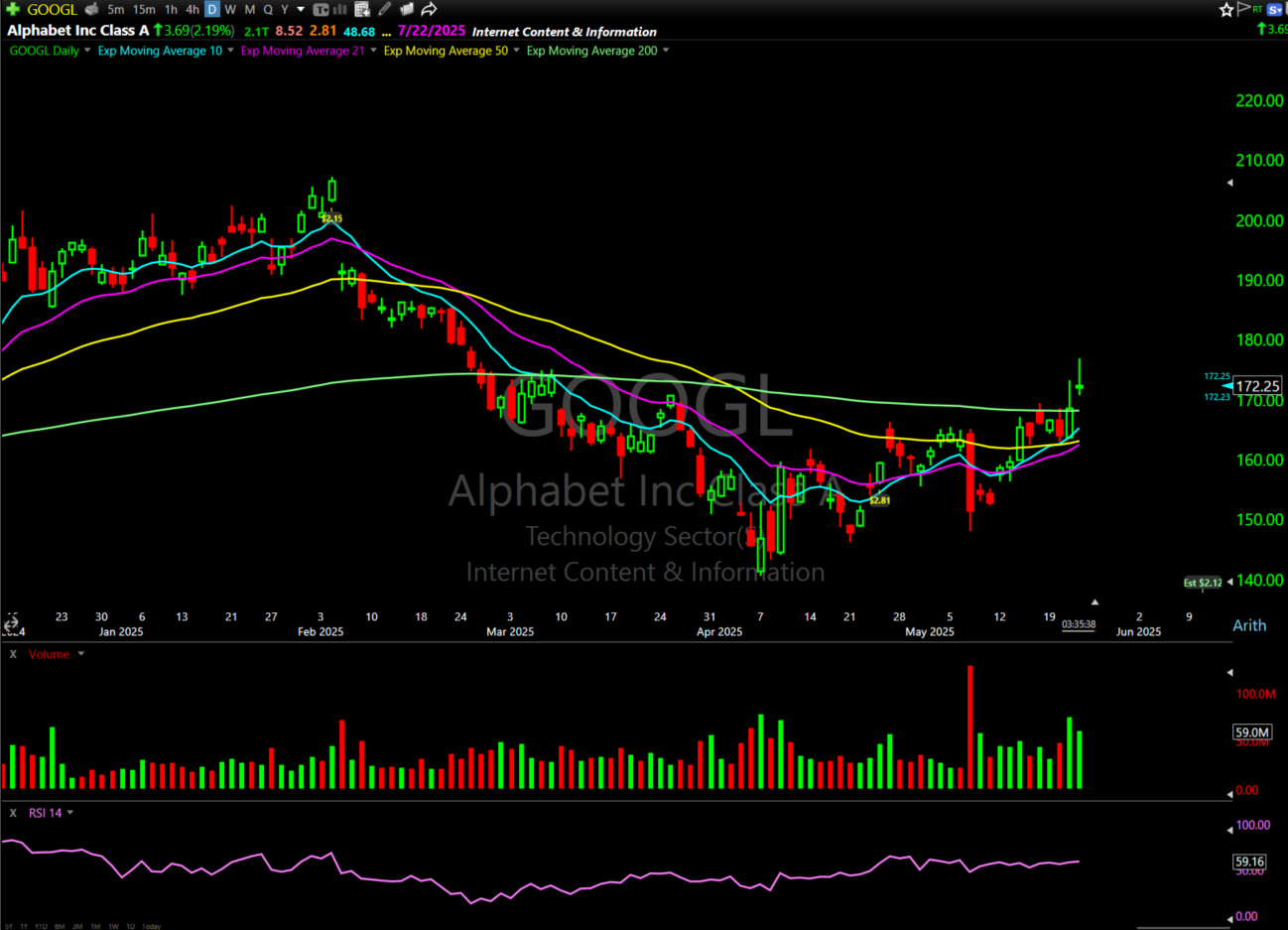The height and width of the screenshot is (930, 1288).
Task: Click the share arrow icon
Action: coord(429,9)
